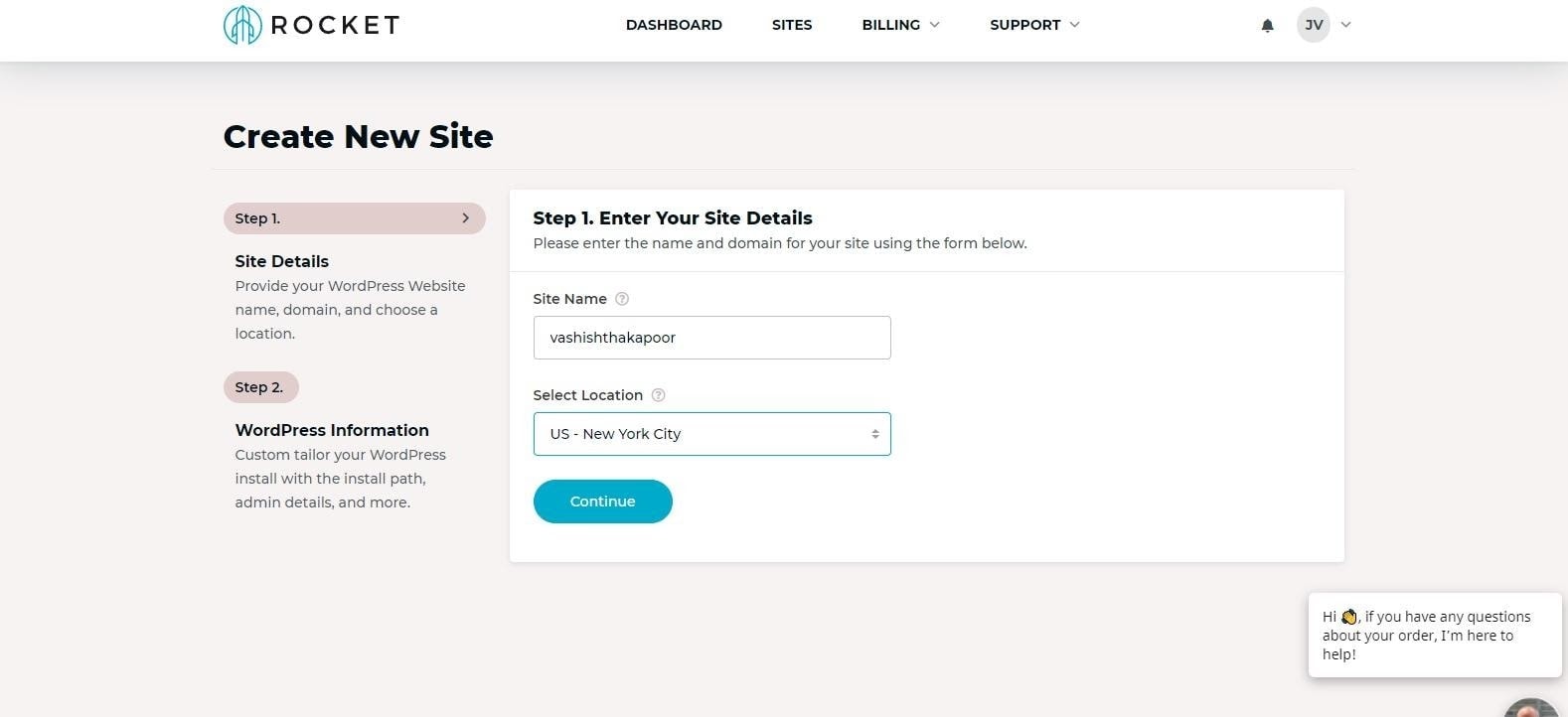1568x717 pixels.
Task: Select the Step 1 sidebar tab
Action: pyautogui.click(x=354, y=218)
